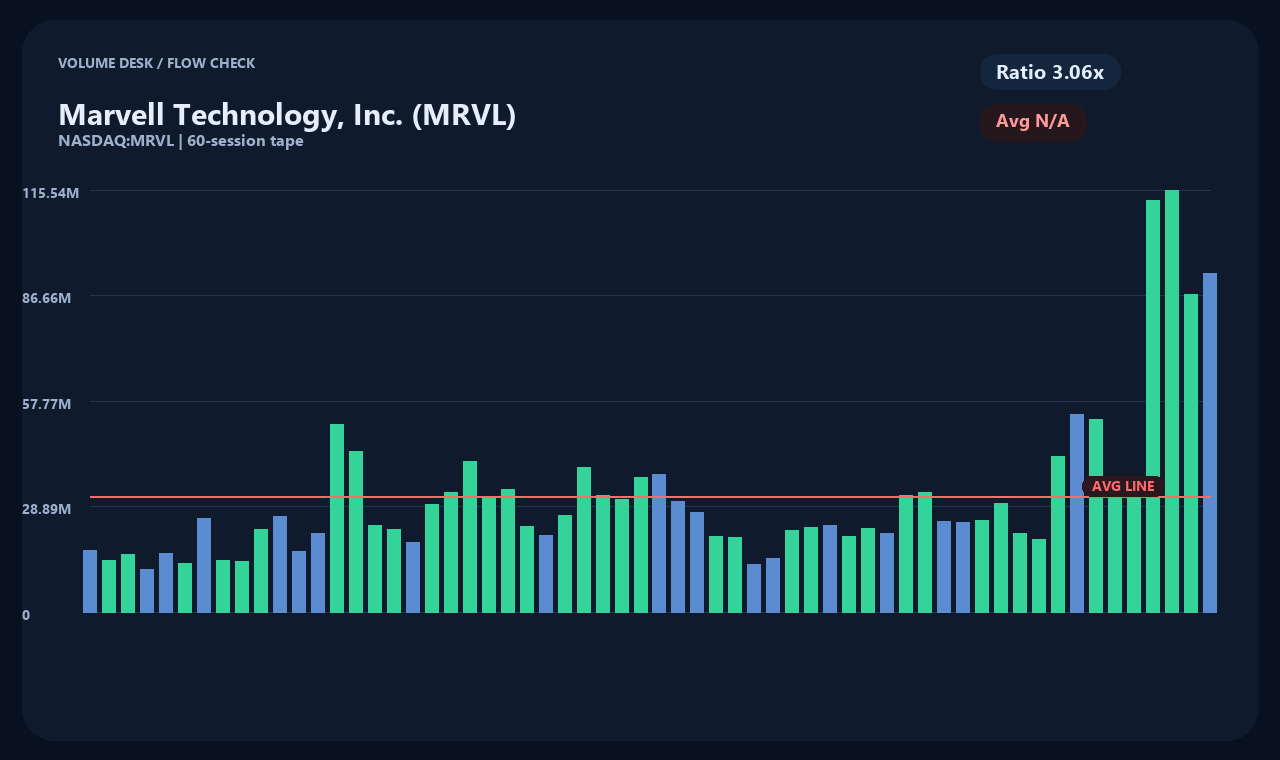The image size is (1280, 760).
Task: Select the last blue bar on the right
Action: 1210,443
